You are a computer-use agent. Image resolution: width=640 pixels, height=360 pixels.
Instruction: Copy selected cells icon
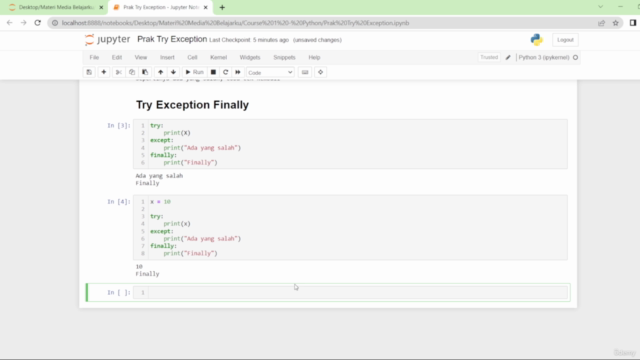(132, 72)
